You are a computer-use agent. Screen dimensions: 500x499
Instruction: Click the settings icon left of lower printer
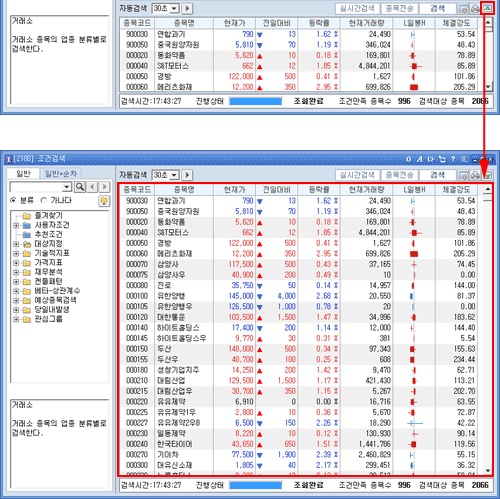tap(463, 175)
